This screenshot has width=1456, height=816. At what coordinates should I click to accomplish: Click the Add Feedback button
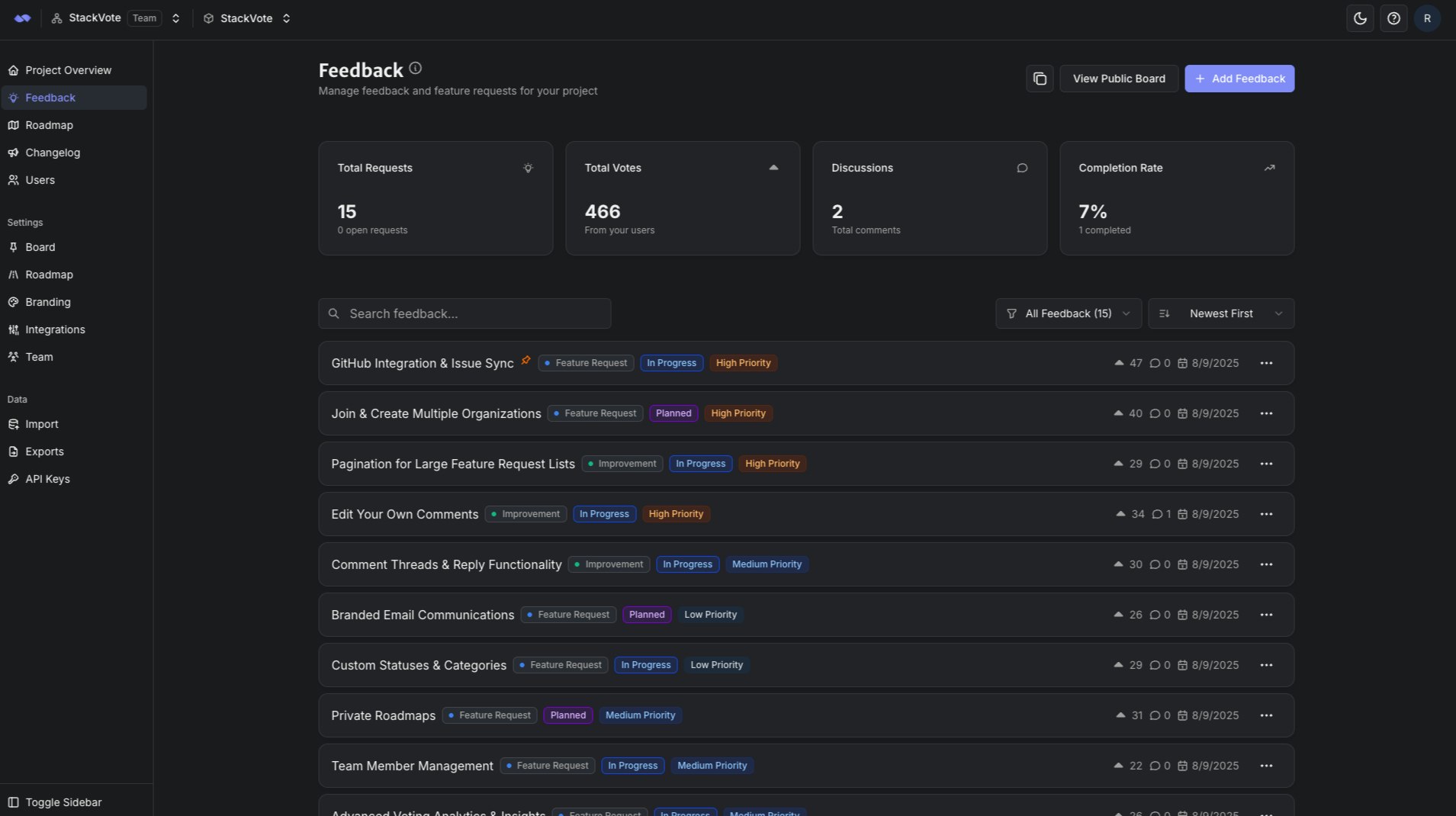1239,78
